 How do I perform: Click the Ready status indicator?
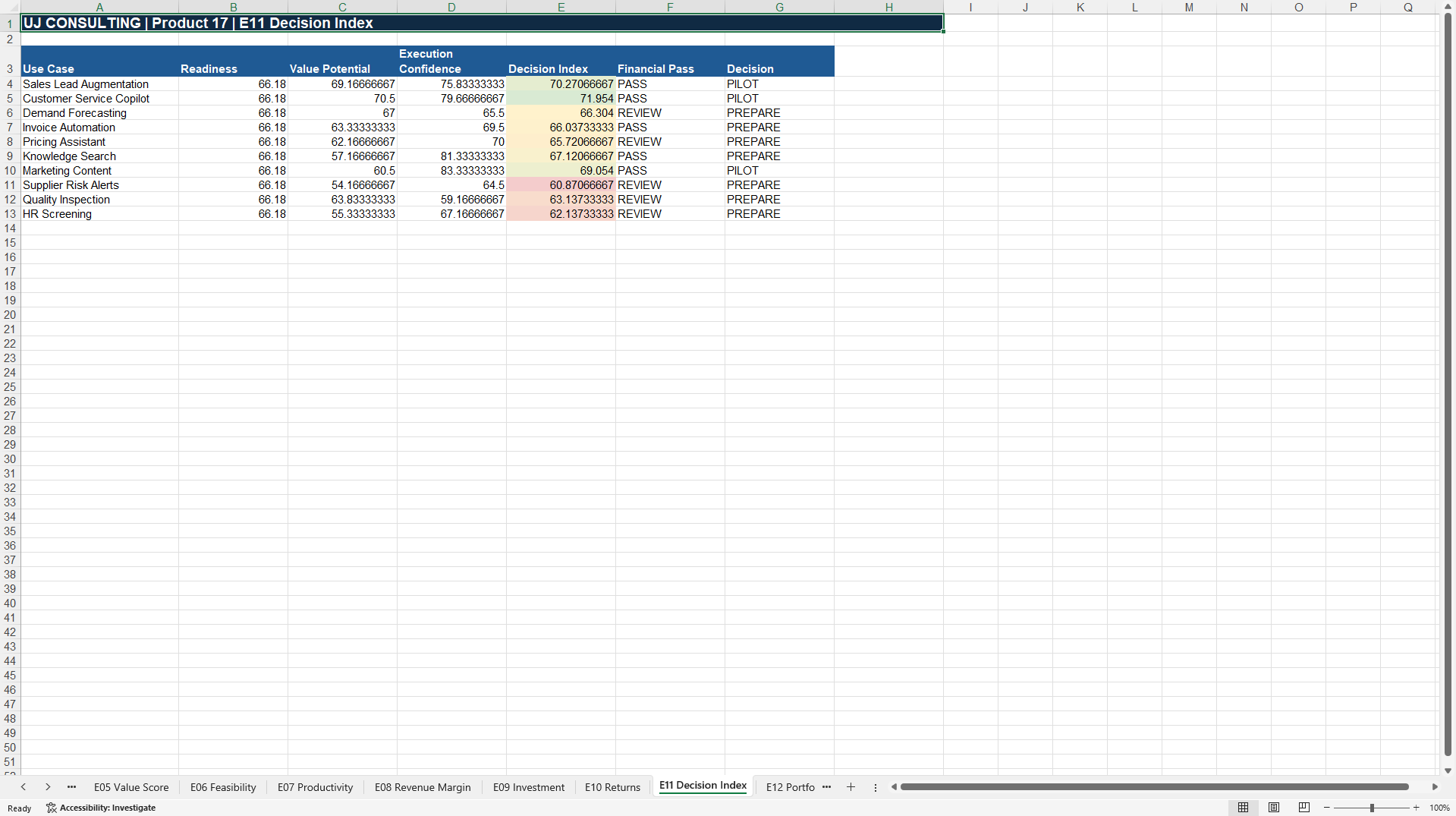coord(20,808)
